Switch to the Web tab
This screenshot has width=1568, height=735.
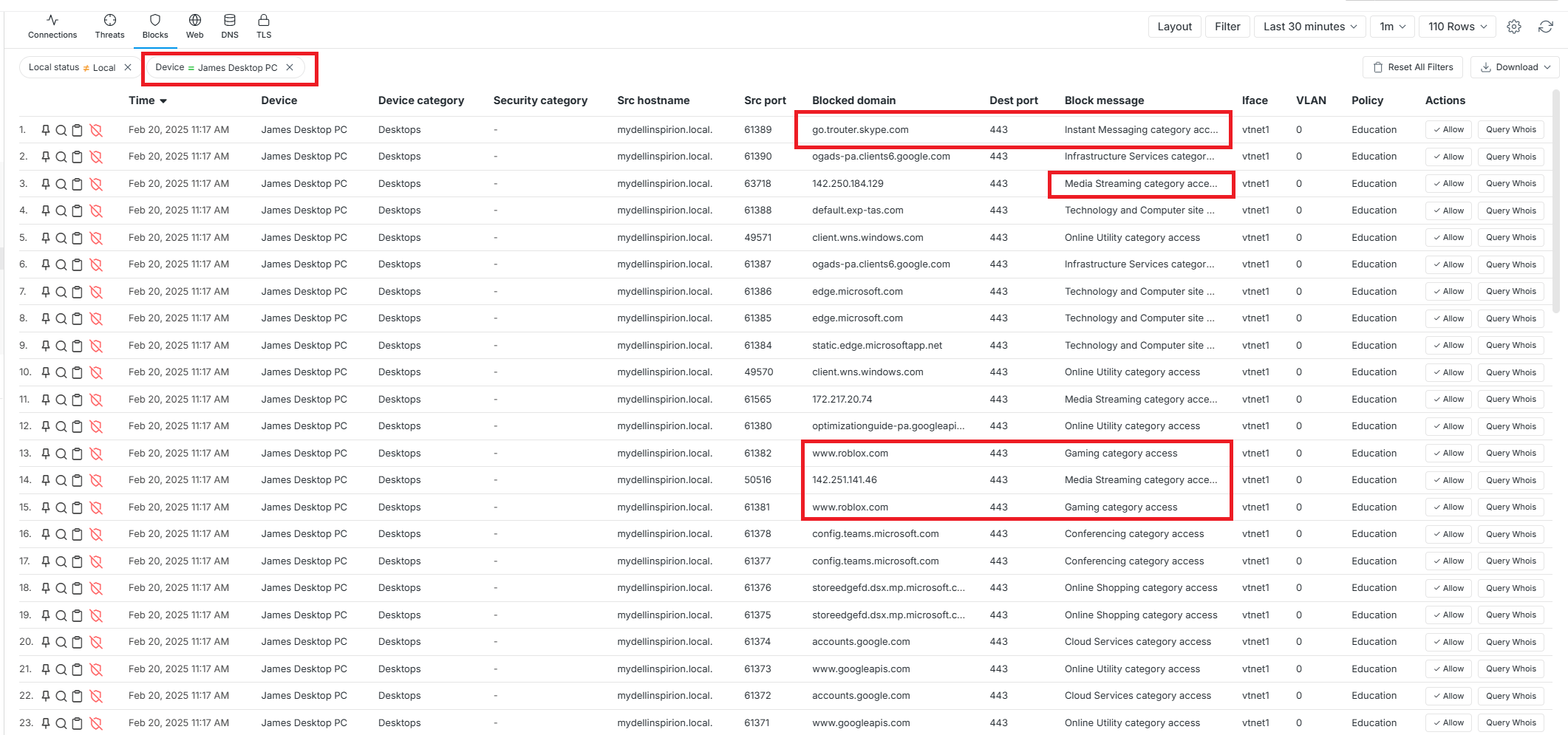pos(195,27)
